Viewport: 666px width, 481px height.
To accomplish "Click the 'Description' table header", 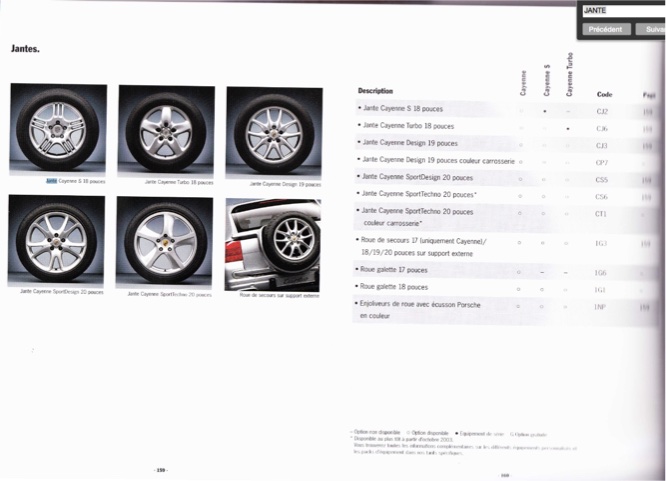I will coord(375,91).
